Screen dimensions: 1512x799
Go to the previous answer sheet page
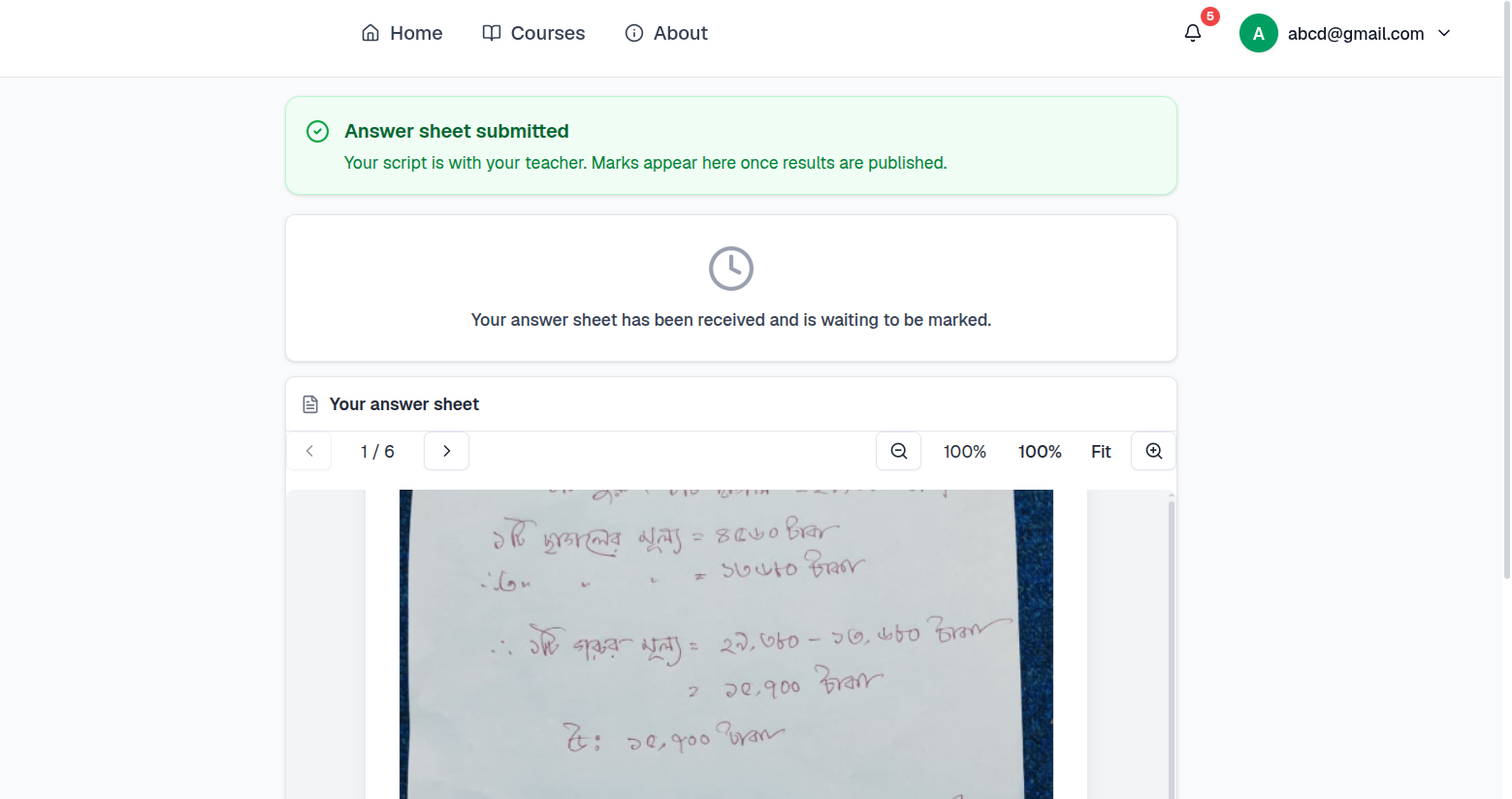pyautogui.click(x=309, y=451)
